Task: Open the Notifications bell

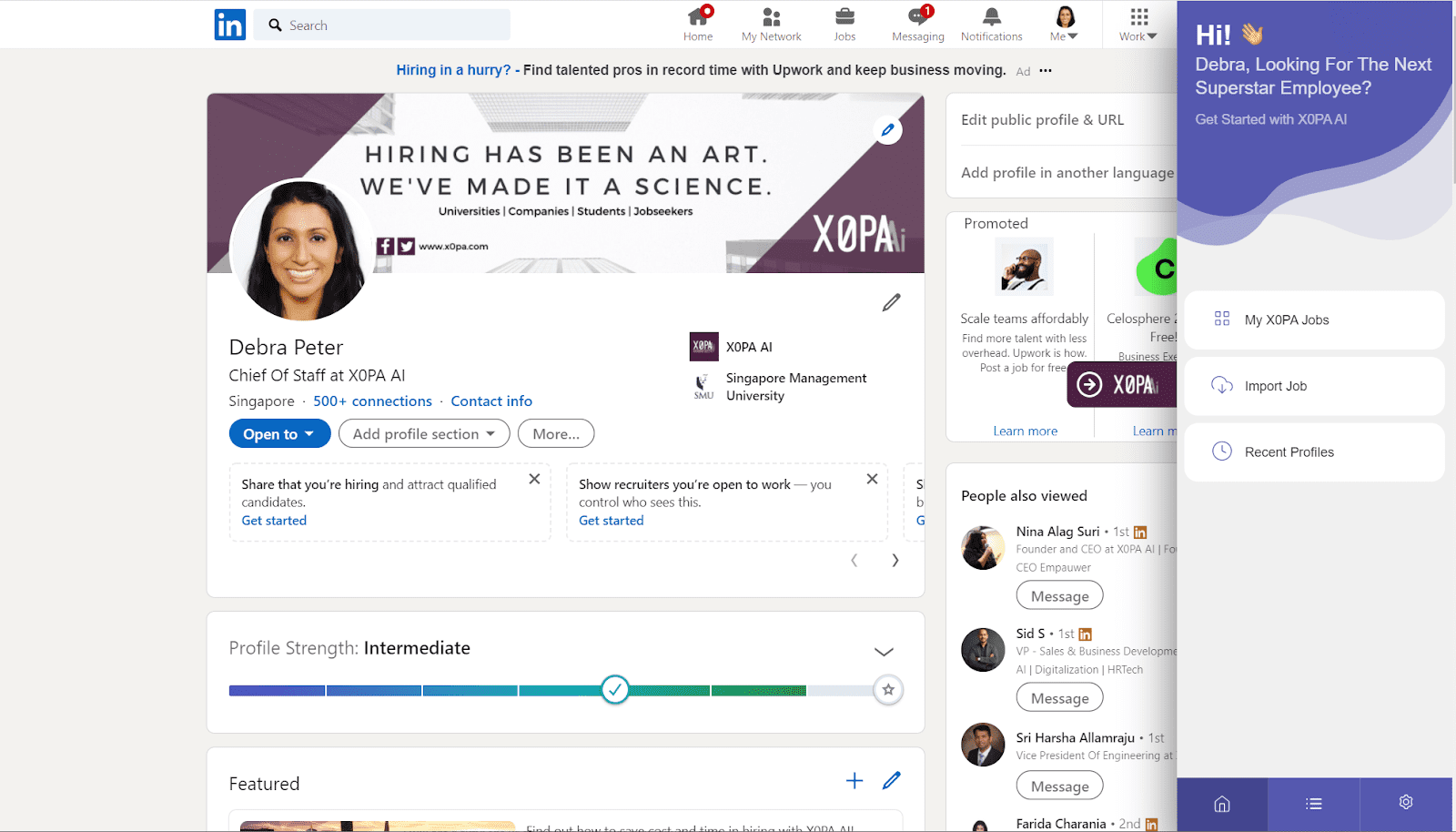Action: pos(991,25)
